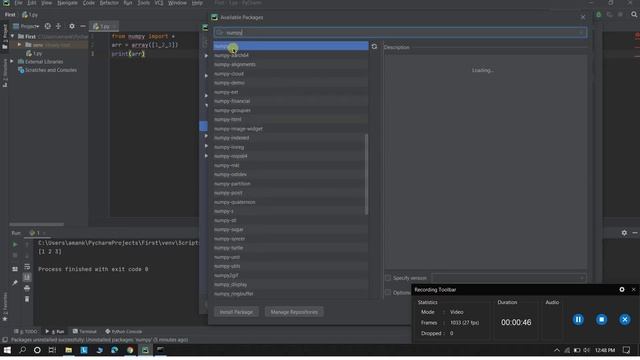The image size is (640, 360).
Task: Select numpy-turtle in package list
Action: (291, 248)
